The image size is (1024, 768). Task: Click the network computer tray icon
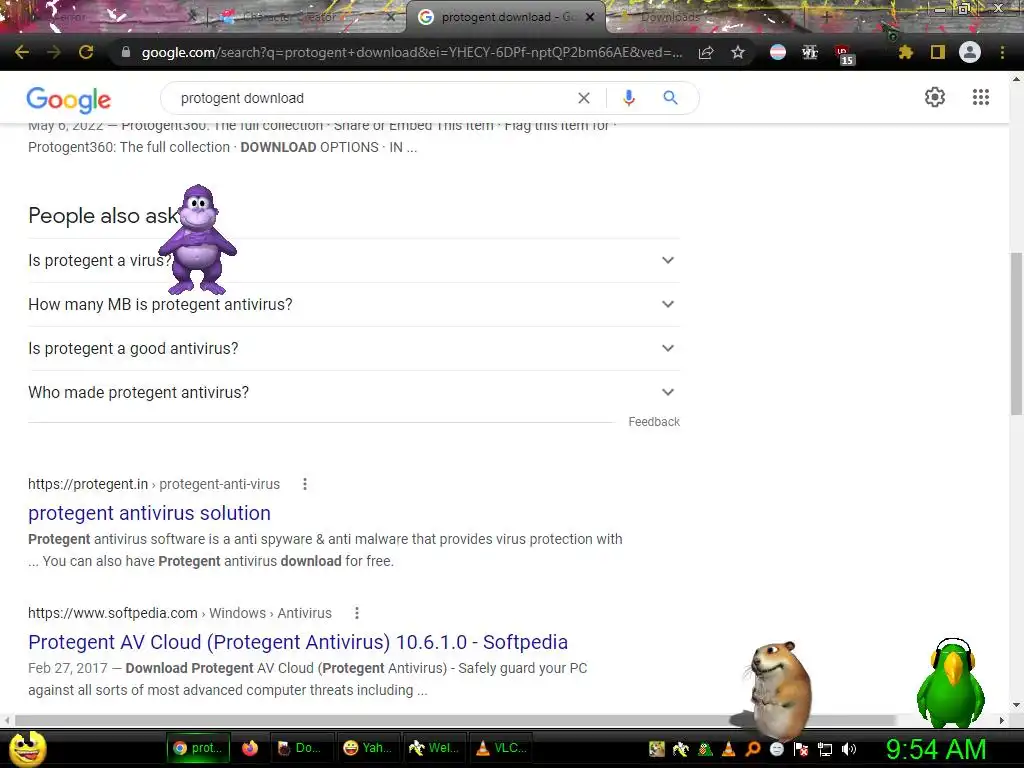825,749
